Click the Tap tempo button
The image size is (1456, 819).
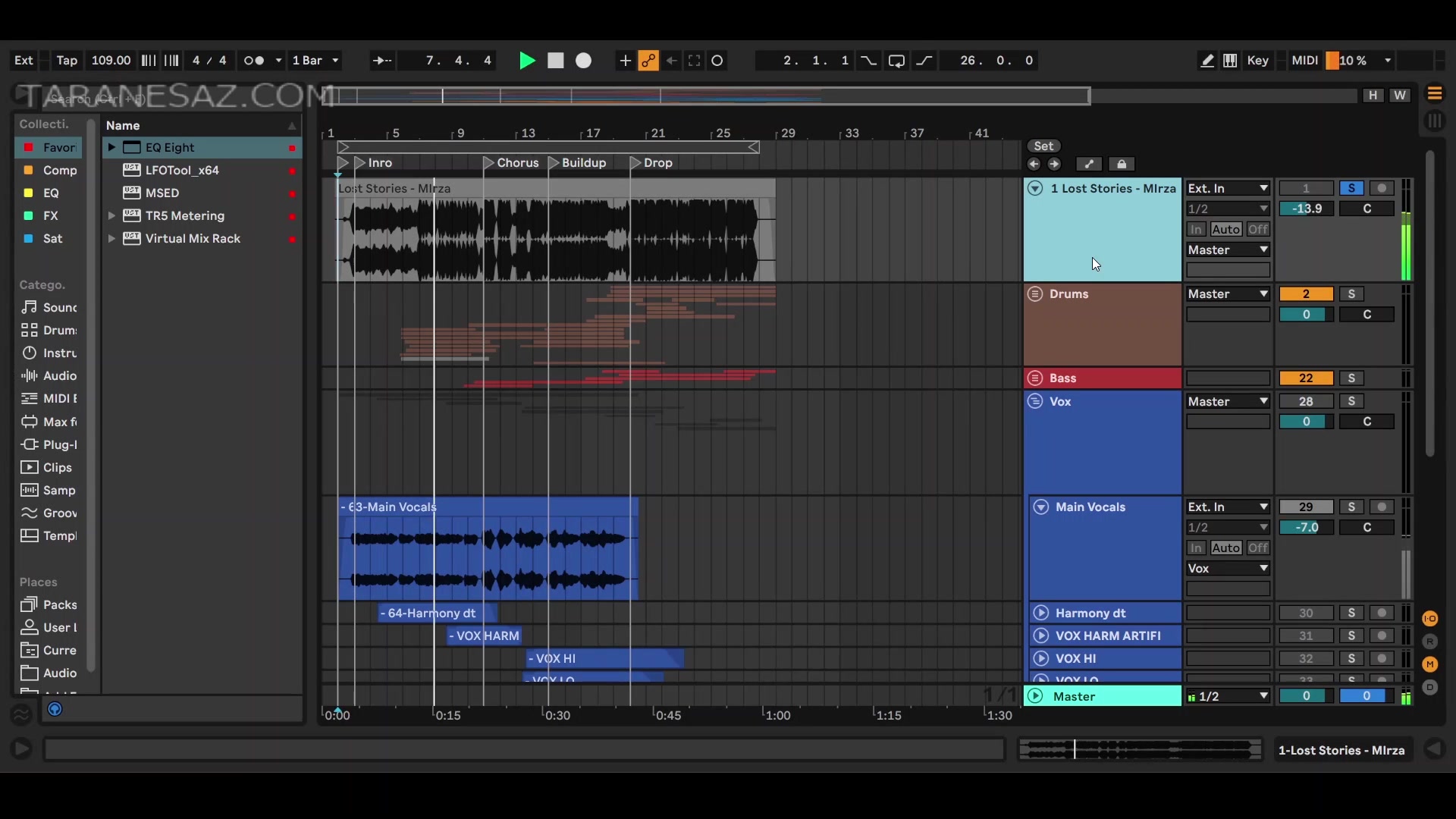(x=67, y=61)
